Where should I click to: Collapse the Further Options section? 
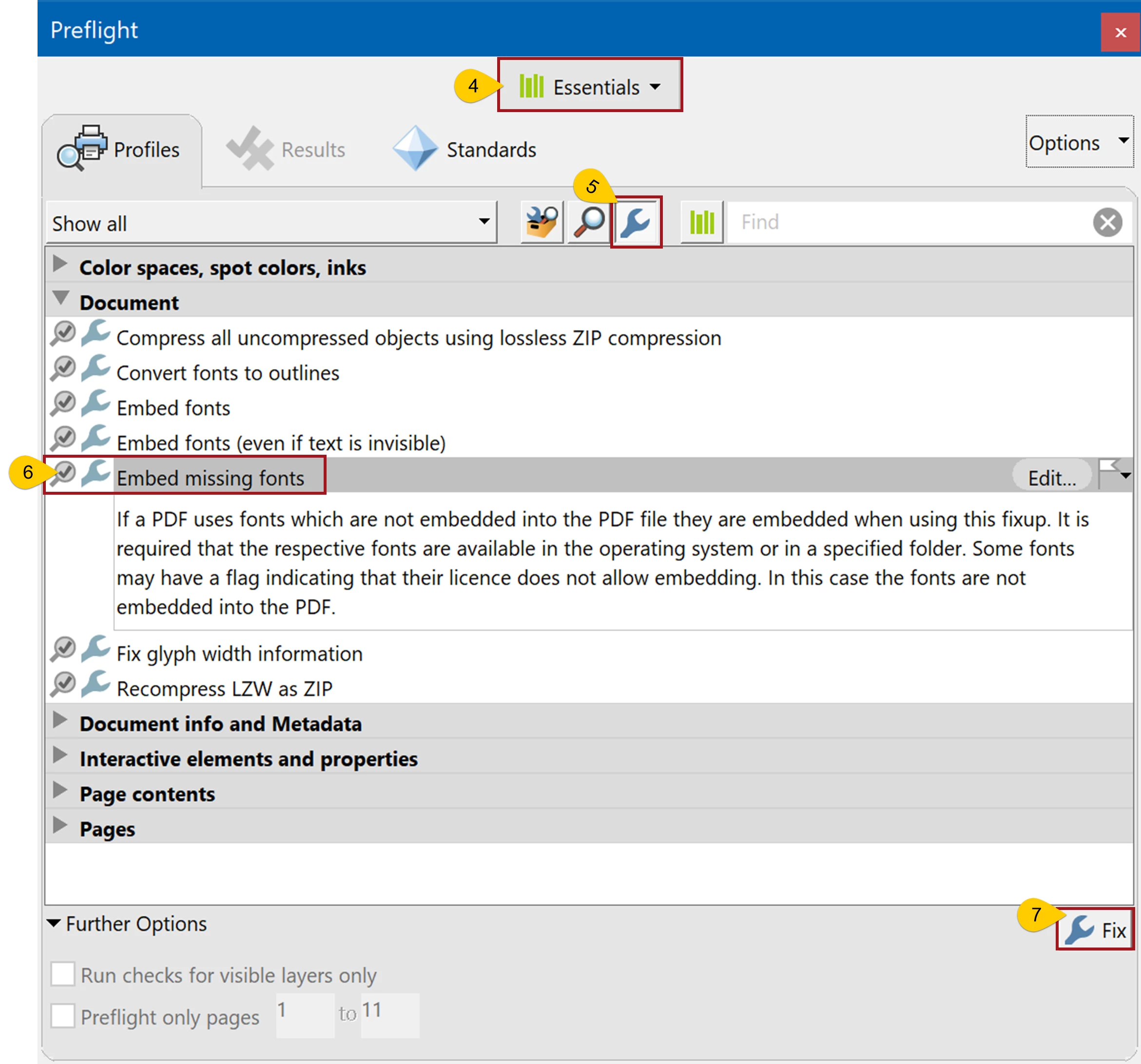pyautogui.click(x=54, y=924)
